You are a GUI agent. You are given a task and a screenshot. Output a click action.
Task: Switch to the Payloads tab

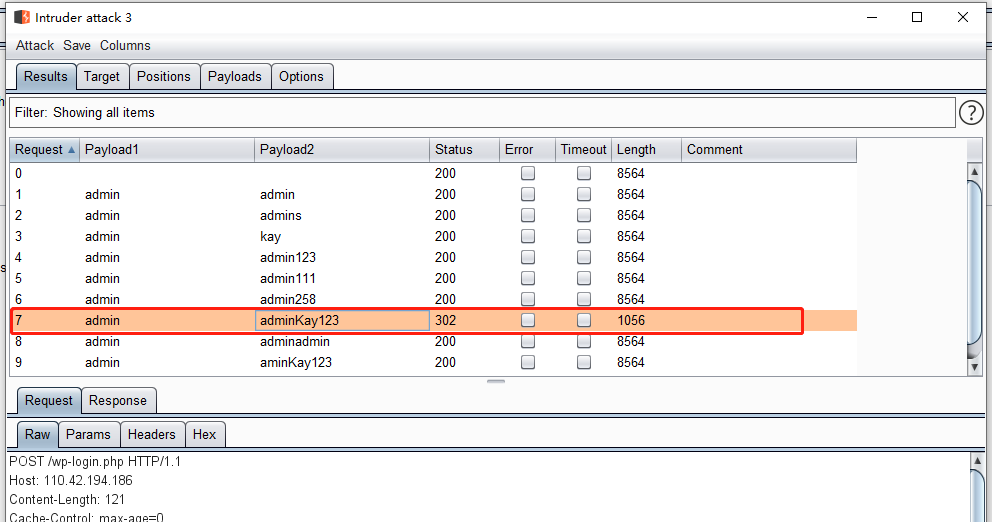[235, 77]
